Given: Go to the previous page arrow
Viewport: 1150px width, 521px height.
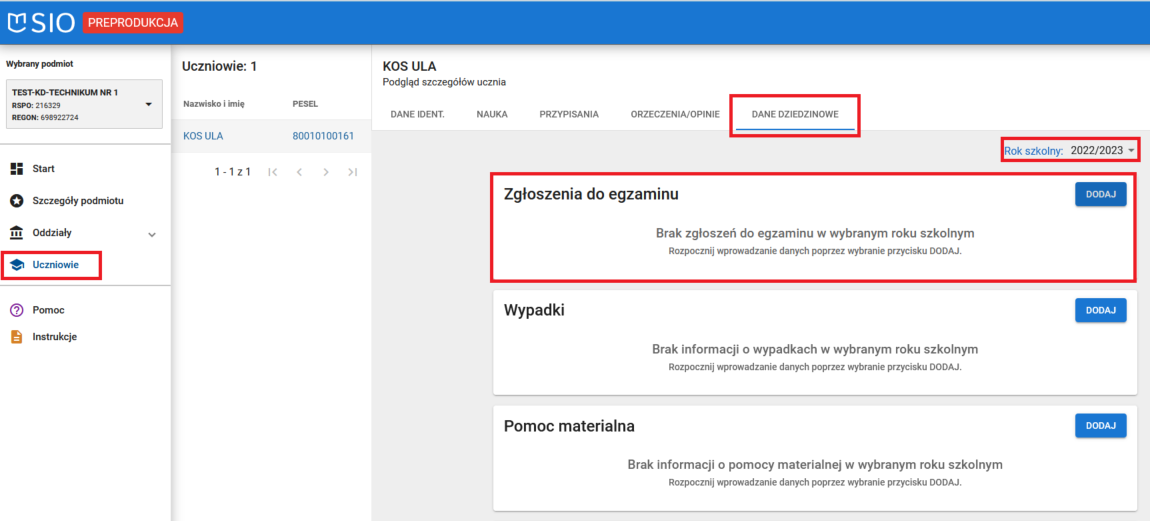Looking at the screenshot, I should (298, 172).
